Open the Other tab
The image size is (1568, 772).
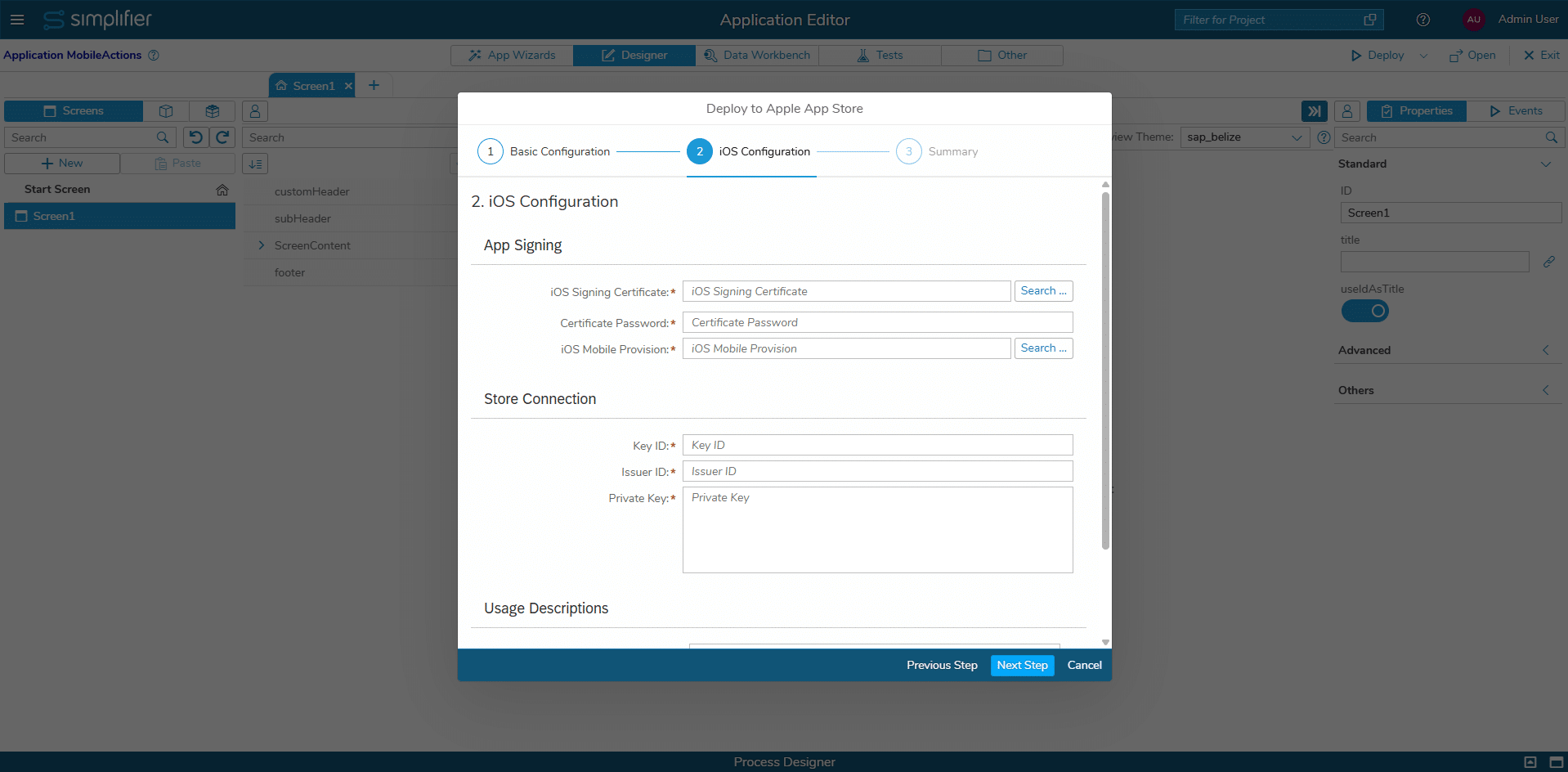pyautogui.click(x=1002, y=56)
